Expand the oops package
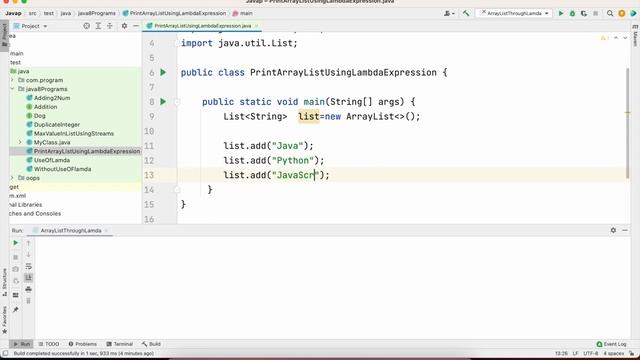The width and height of the screenshot is (640, 360). 12,178
